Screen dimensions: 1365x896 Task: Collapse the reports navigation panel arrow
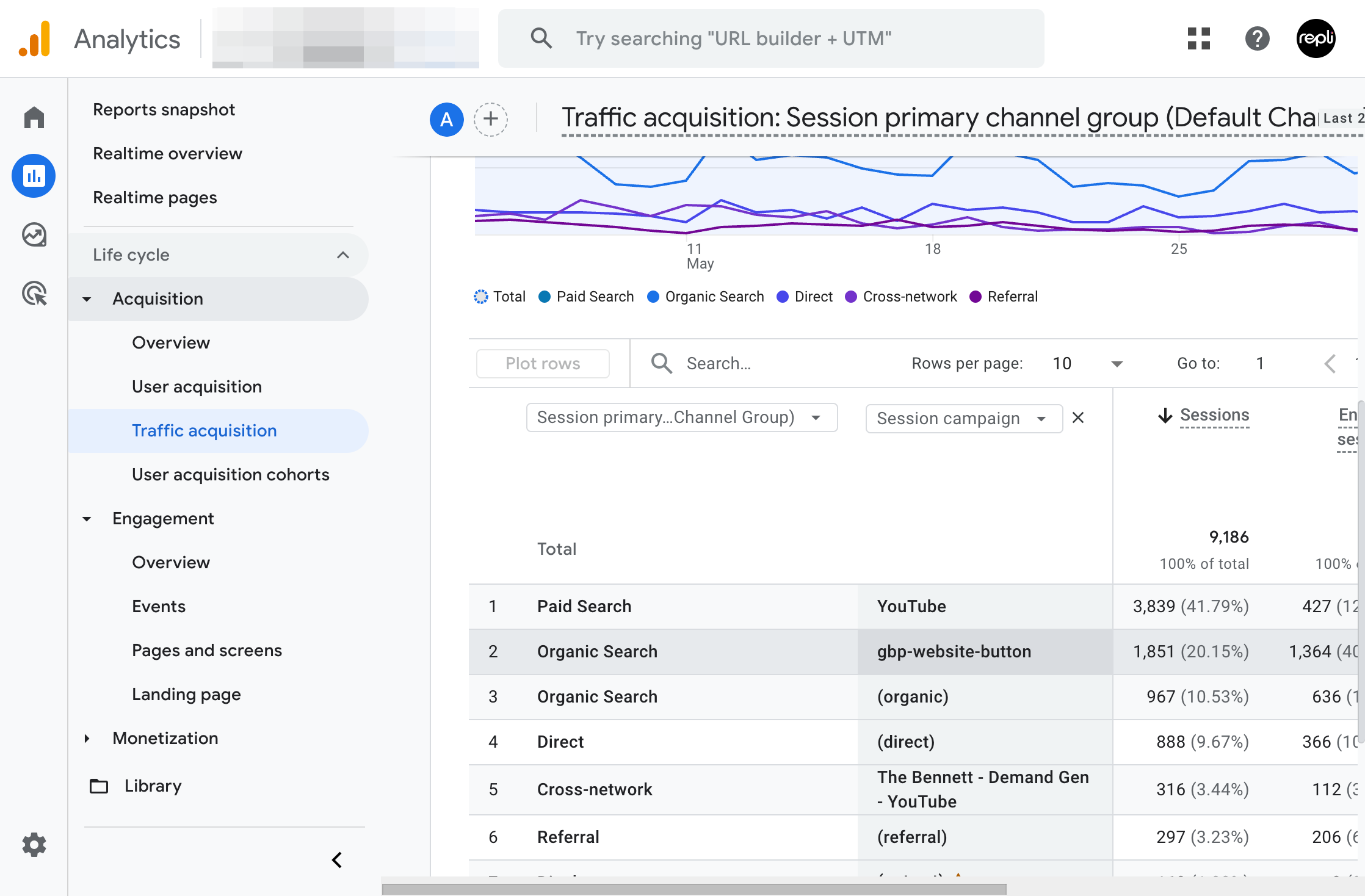point(337,860)
